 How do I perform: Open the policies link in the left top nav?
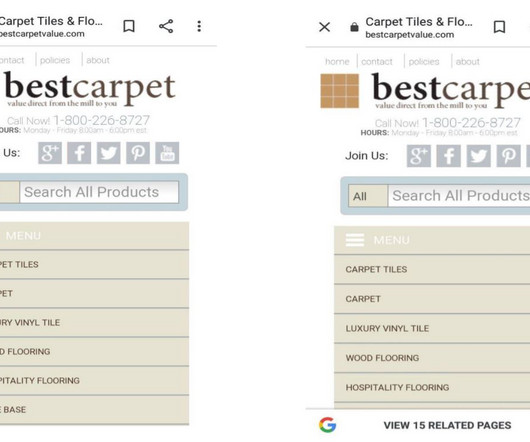[55, 60]
